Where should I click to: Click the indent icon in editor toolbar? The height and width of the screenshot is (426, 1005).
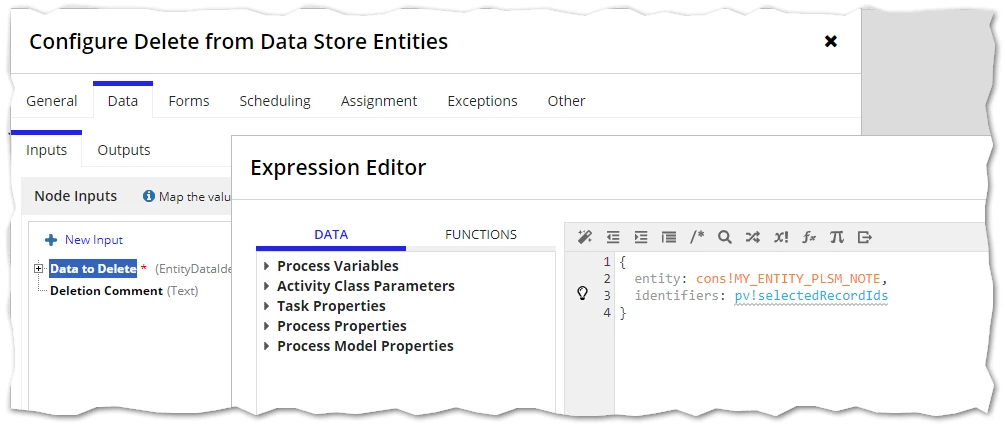641,237
